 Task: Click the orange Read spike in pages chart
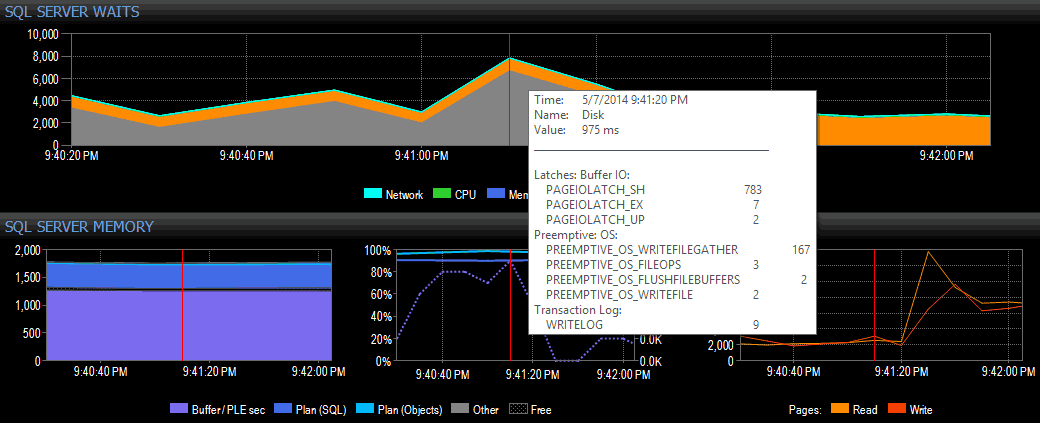coord(928,253)
